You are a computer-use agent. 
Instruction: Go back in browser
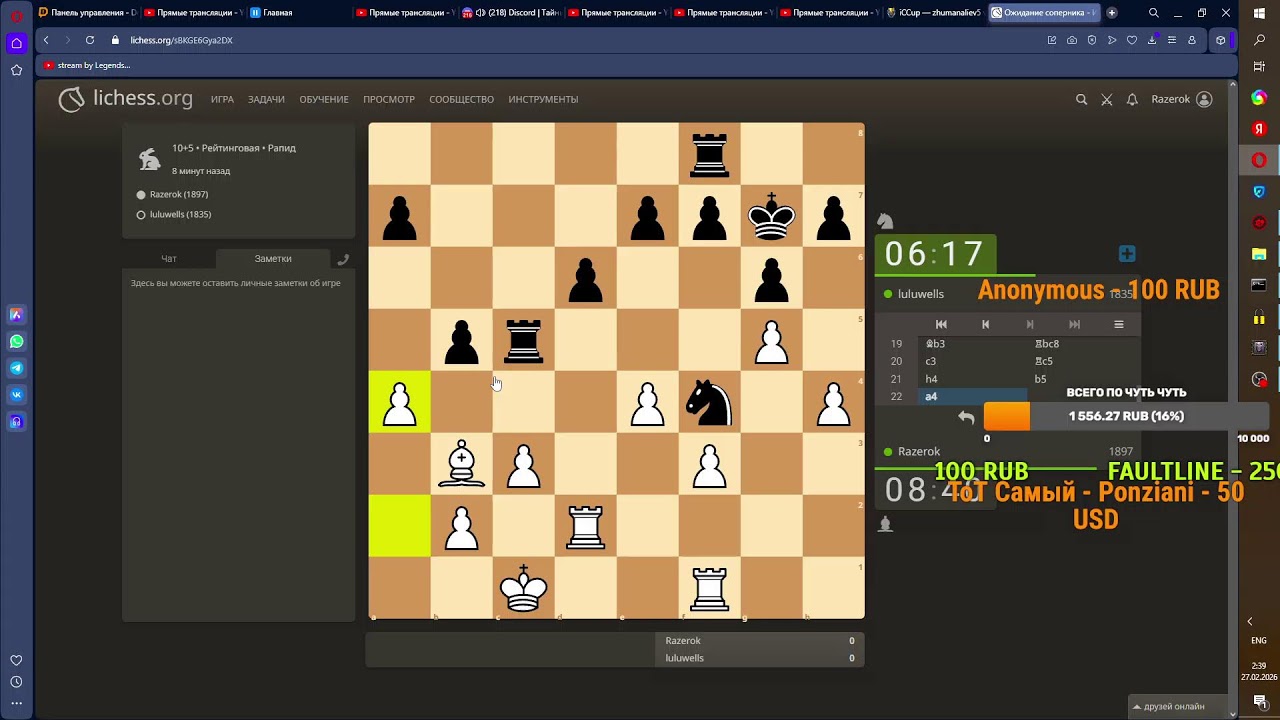tap(46, 40)
